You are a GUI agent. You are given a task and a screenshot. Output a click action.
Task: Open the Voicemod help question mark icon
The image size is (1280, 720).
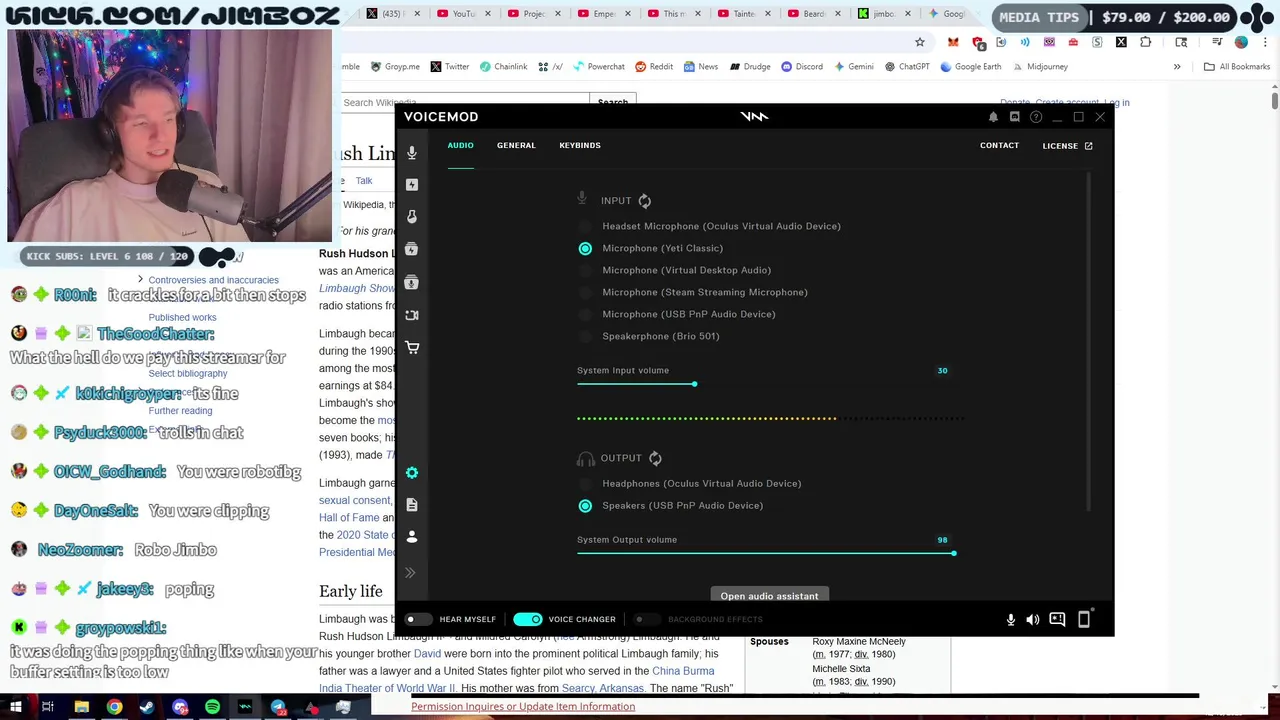pyautogui.click(x=1036, y=117)
